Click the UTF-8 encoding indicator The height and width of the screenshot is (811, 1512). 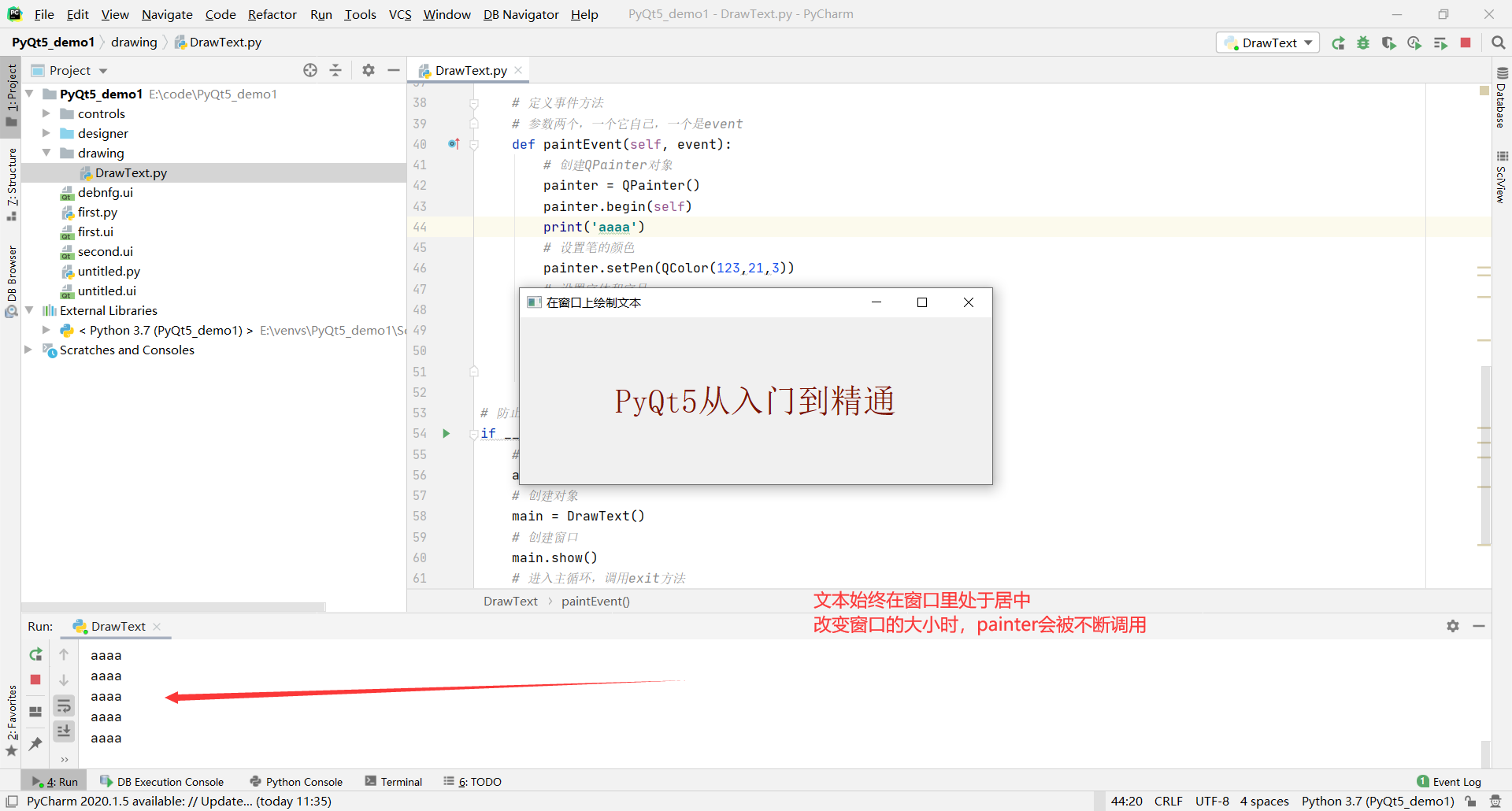(x=1212, y=801)
